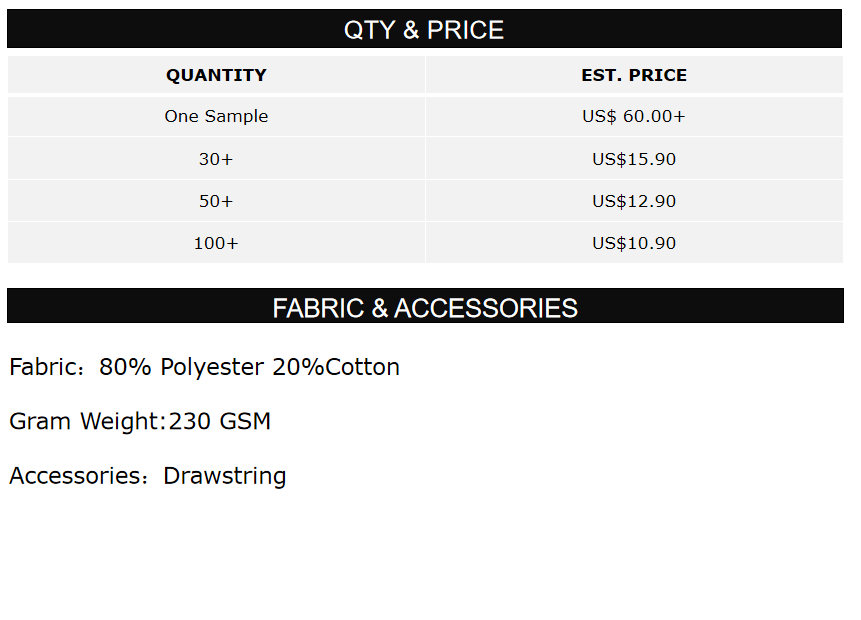Click the US$12.90 price cell
The width and height of the screenshot is (861, 620).
tap(634, 201)
